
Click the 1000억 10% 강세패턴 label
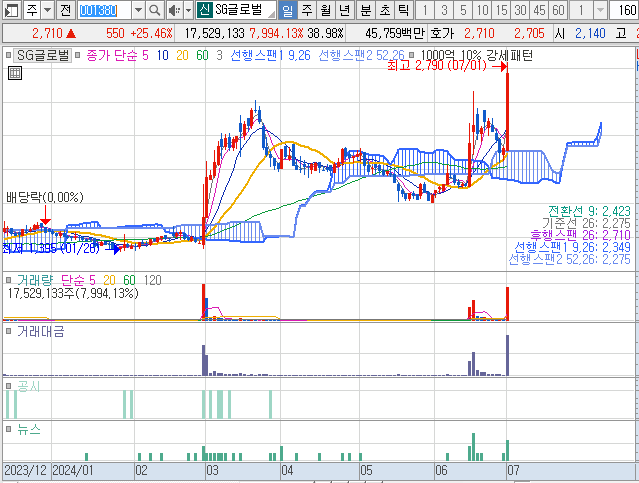476,55
